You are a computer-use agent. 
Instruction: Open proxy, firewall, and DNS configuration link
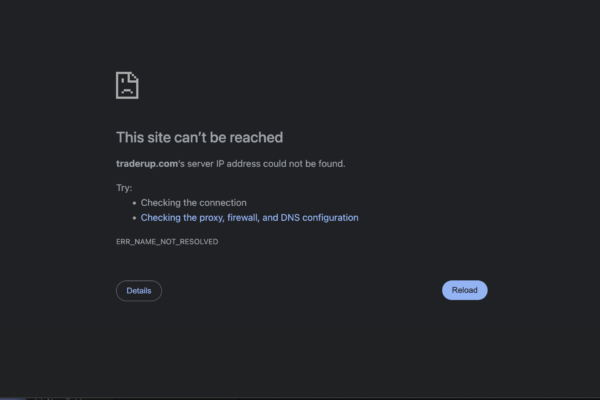(x=249, y=217)
